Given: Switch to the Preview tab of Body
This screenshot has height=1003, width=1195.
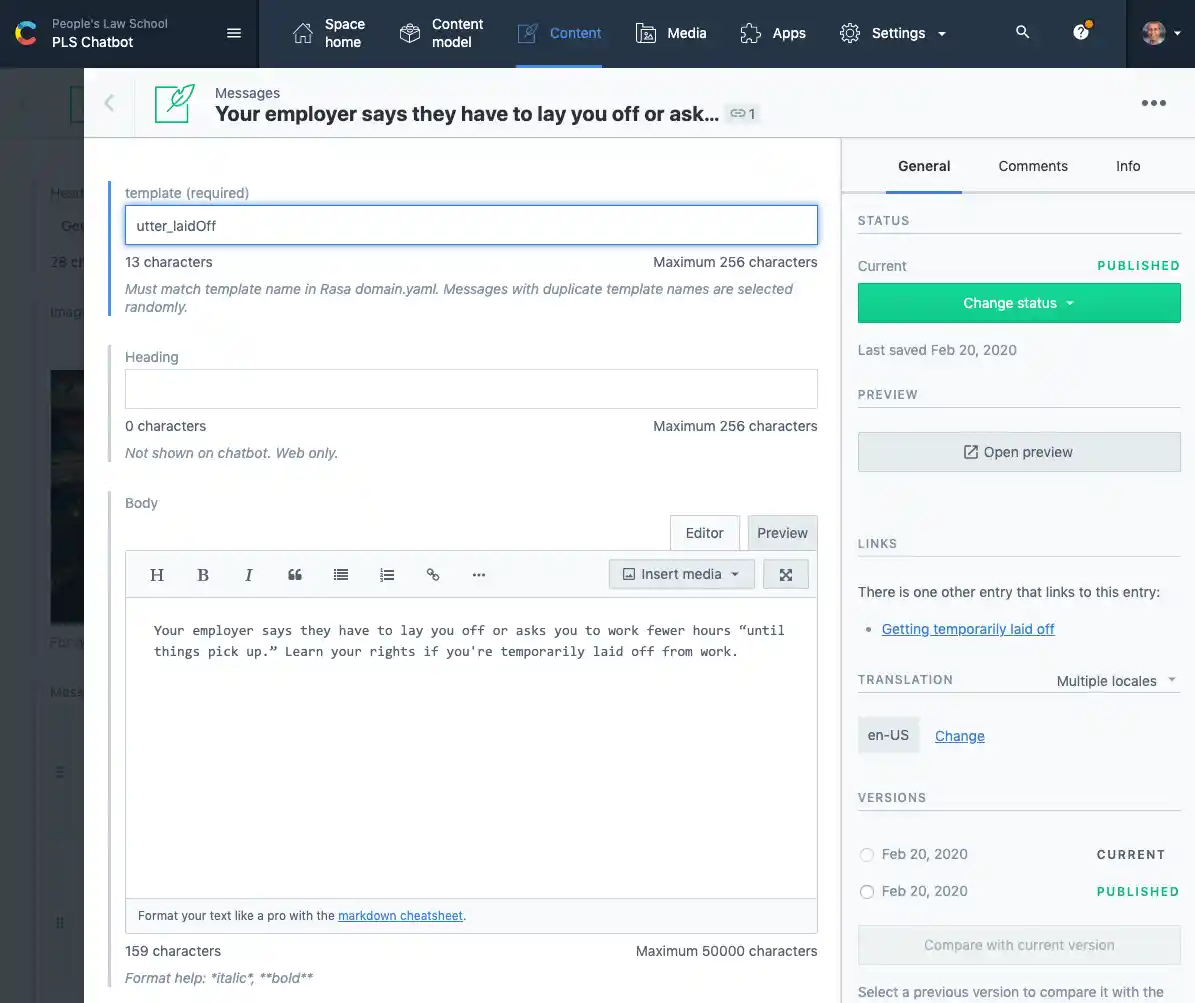Looking at the screenshot, I should (782, 533).
